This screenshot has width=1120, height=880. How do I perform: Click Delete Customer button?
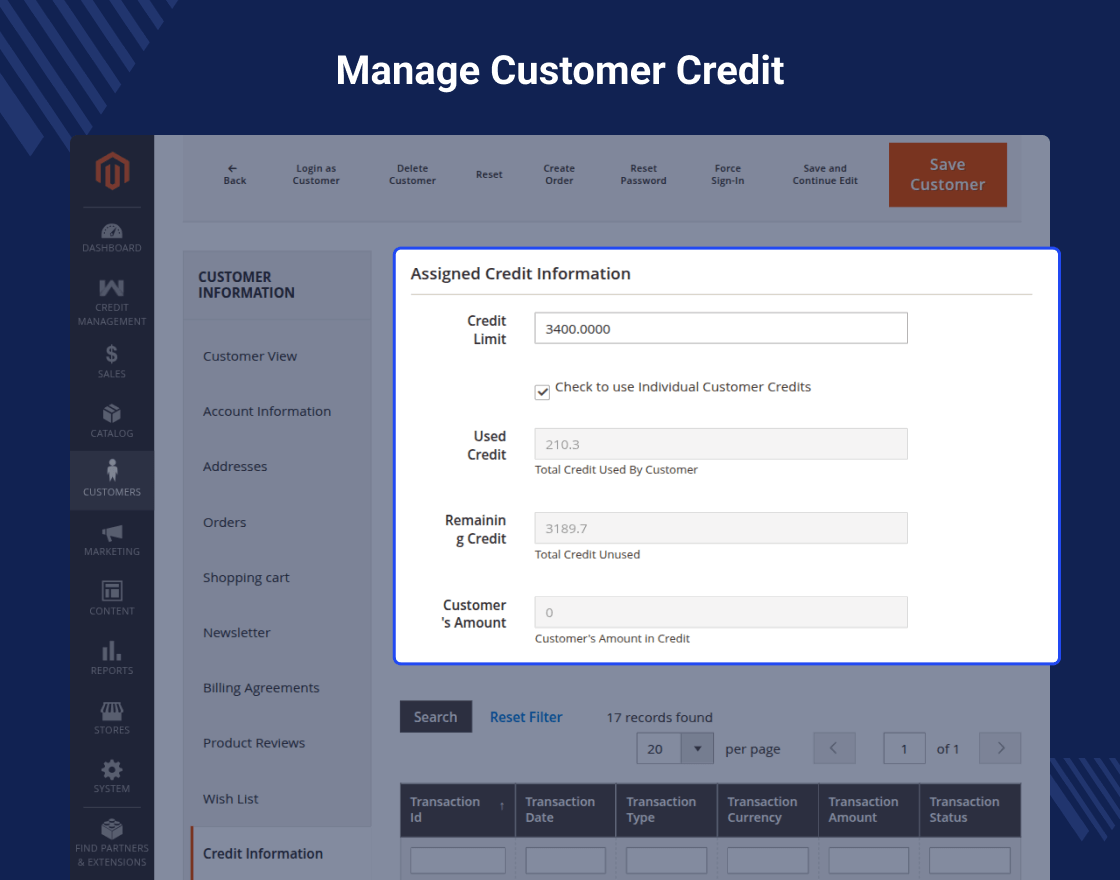point(412,174)
